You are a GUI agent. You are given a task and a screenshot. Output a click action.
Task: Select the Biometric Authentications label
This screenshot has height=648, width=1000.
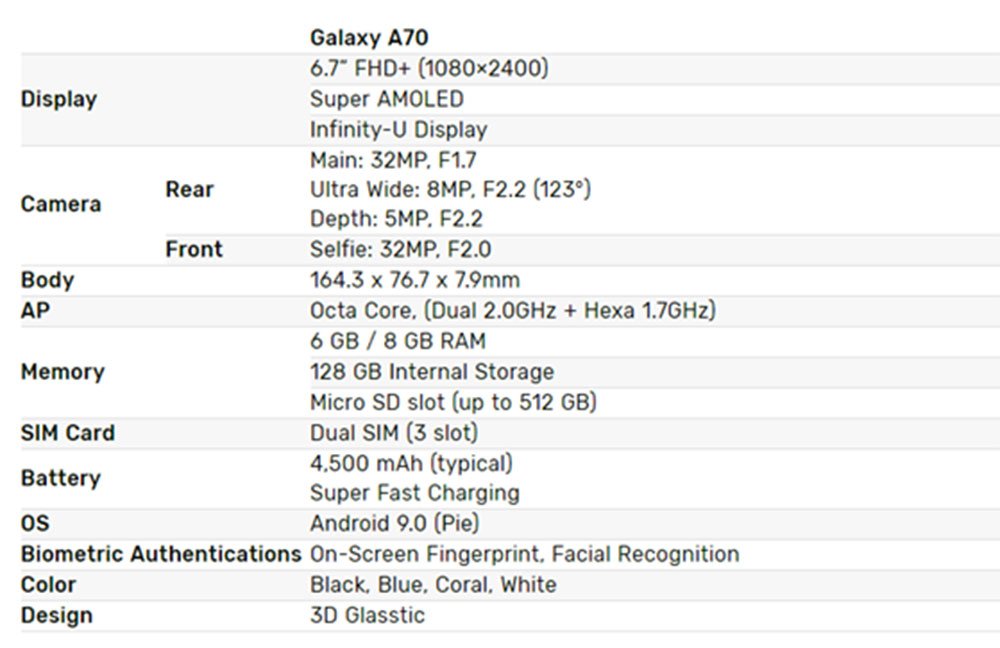[x=161, y=554]
